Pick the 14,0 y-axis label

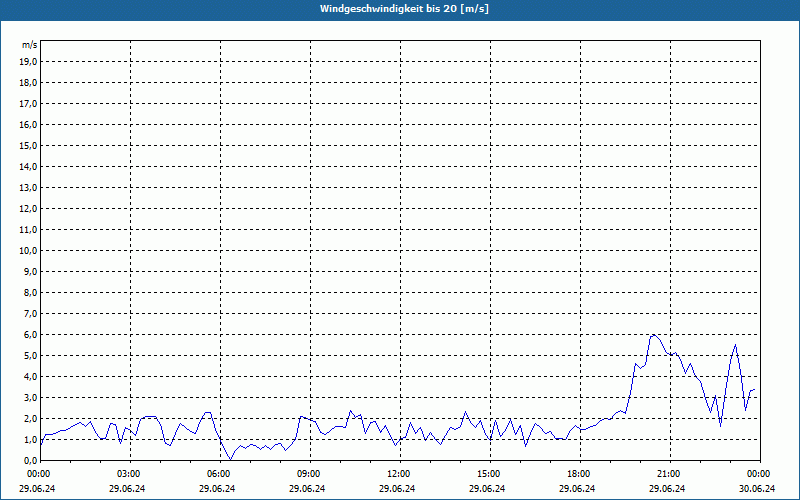[29, 166]
